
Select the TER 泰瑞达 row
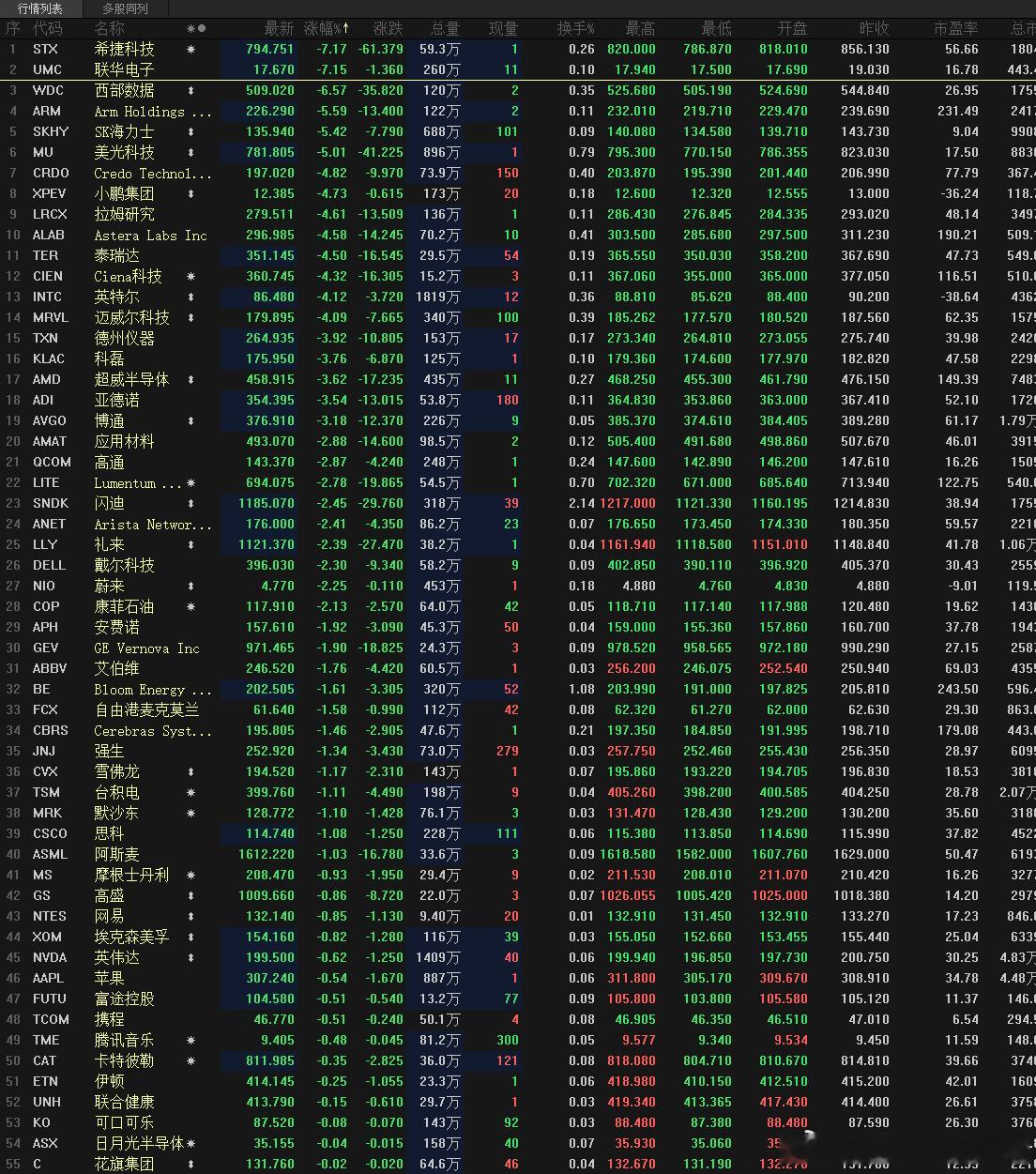[x=518, y=255]
